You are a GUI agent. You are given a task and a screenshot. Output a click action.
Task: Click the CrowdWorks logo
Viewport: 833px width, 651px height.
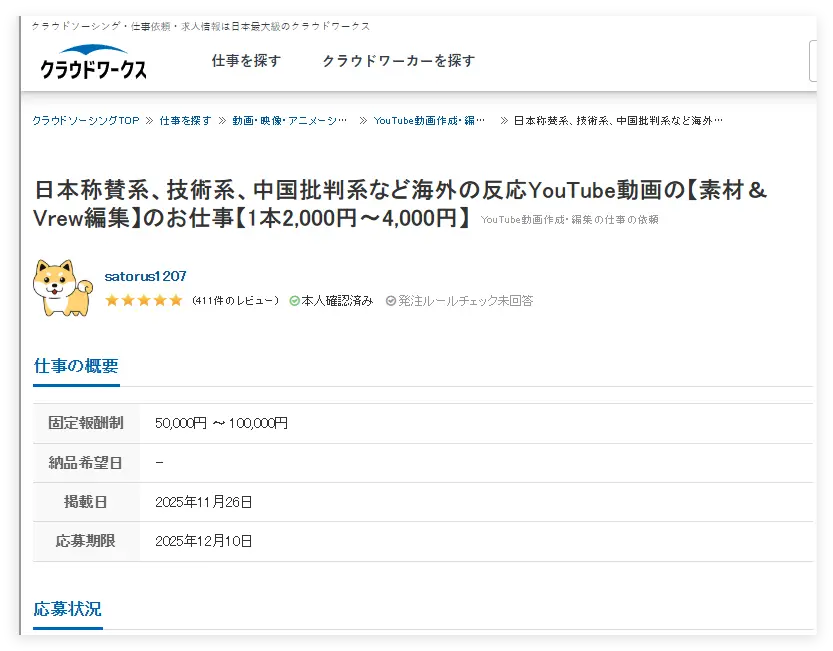93,62
